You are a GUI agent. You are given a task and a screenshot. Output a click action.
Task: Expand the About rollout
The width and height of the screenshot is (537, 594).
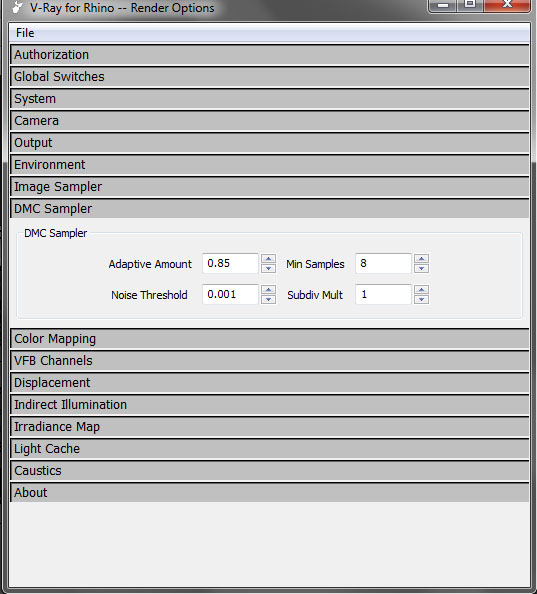tap(270, 492)
